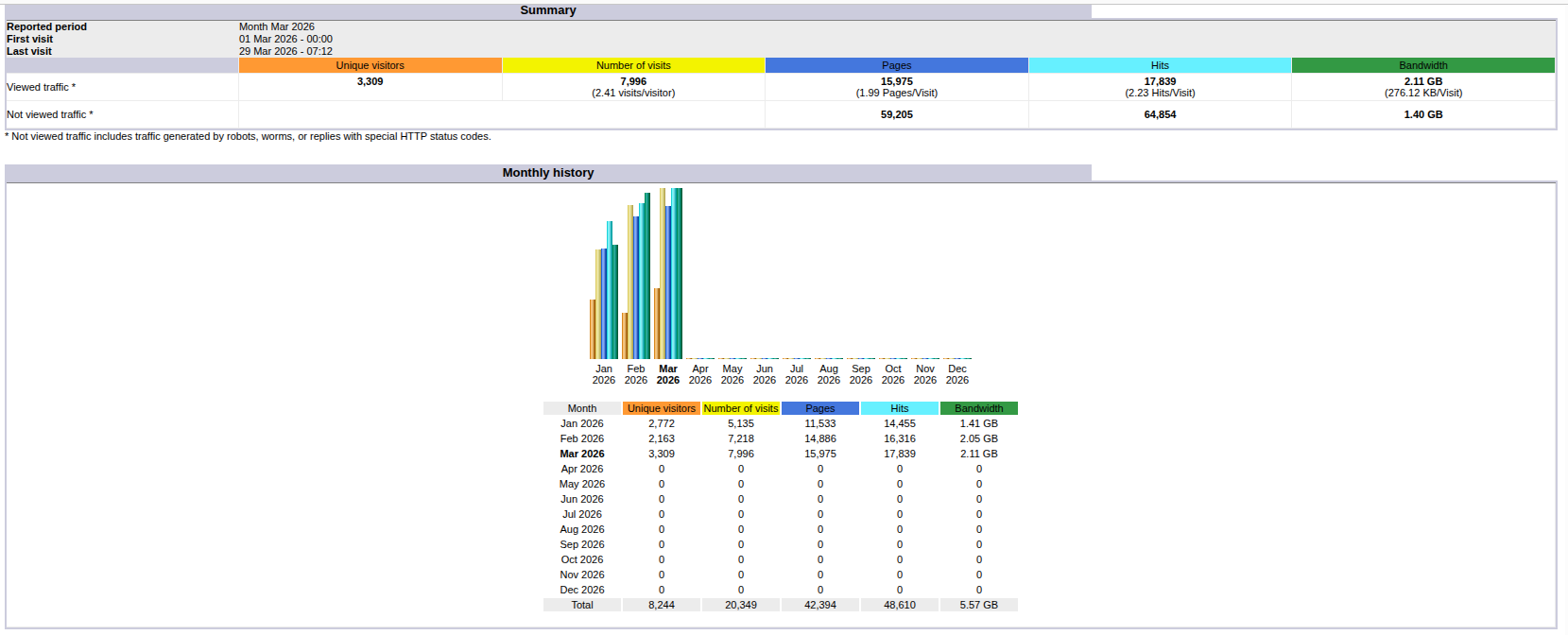Click the tall green March bandwidth bar
The width and height of the screenshot is (1568, 635).
pyautogui.click(x=679, y=274)
